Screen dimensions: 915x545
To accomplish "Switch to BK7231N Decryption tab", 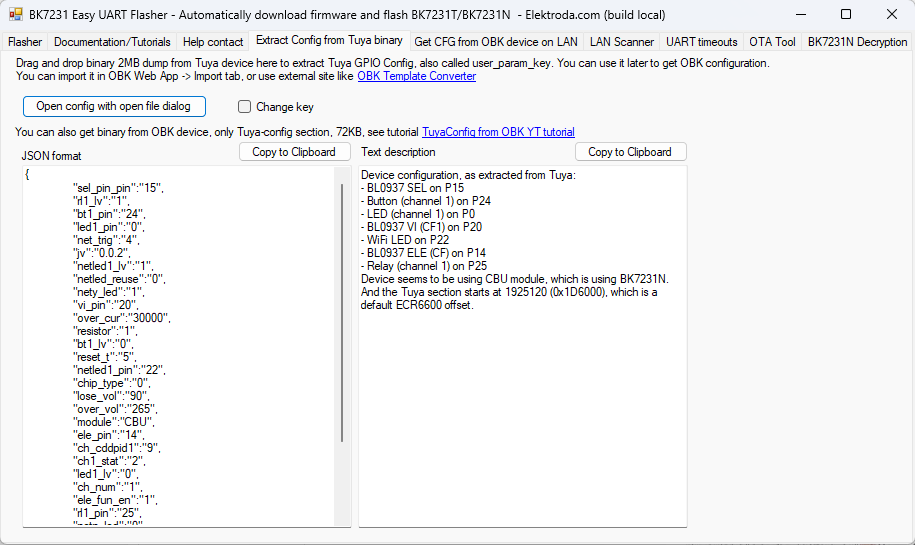I will point(857,42).
